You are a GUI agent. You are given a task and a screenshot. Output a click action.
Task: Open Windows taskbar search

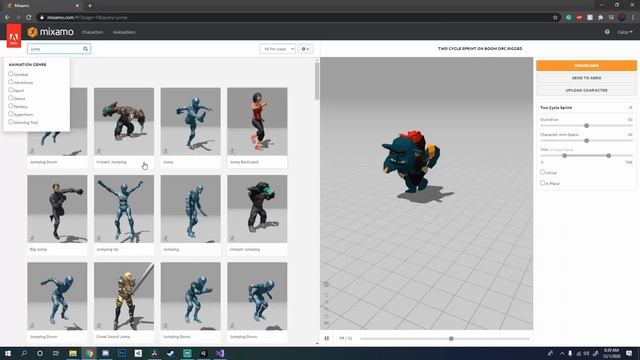(x=24, y=353)
